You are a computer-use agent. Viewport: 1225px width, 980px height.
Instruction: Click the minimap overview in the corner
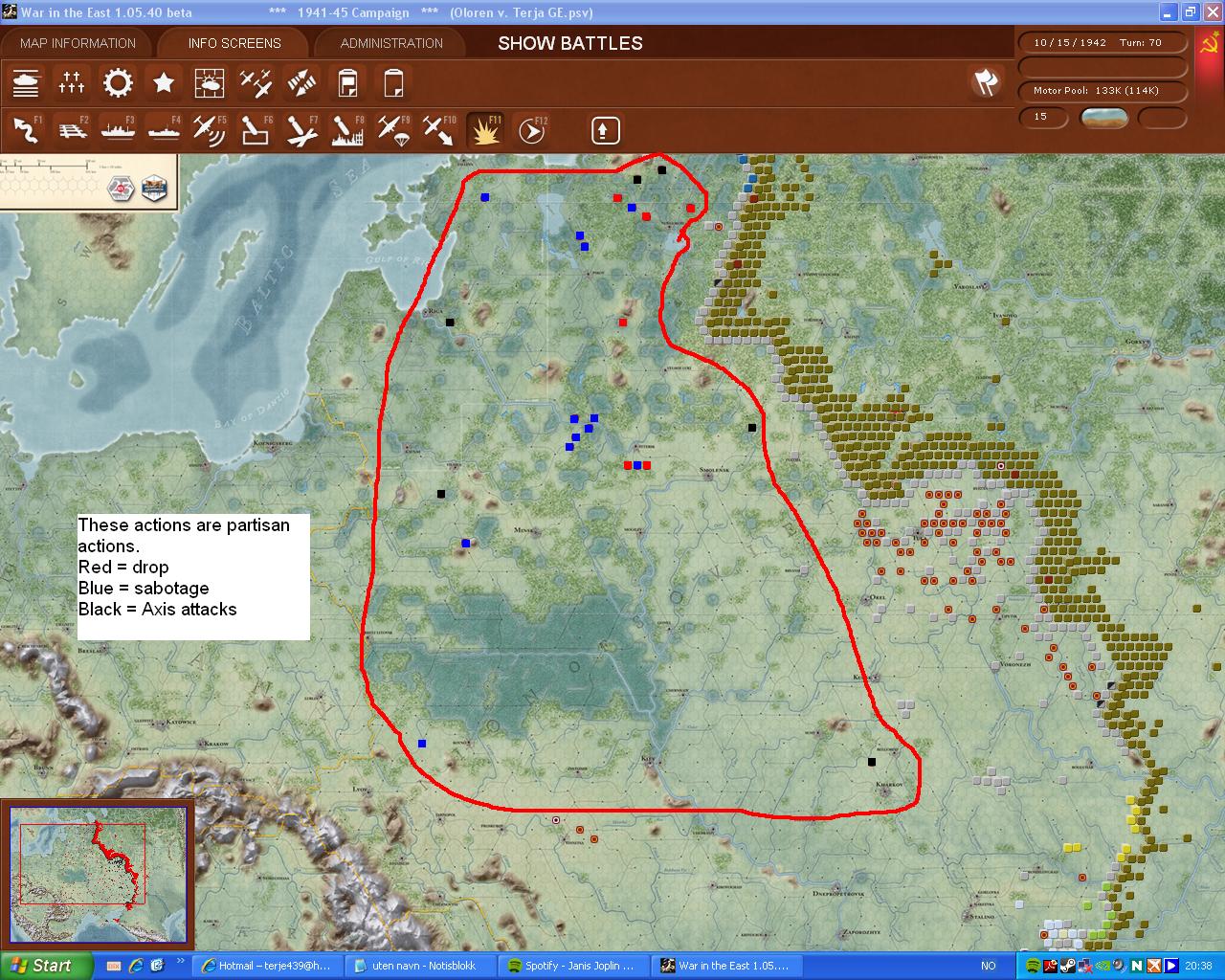pyautogui.click(x=99, y=876)
